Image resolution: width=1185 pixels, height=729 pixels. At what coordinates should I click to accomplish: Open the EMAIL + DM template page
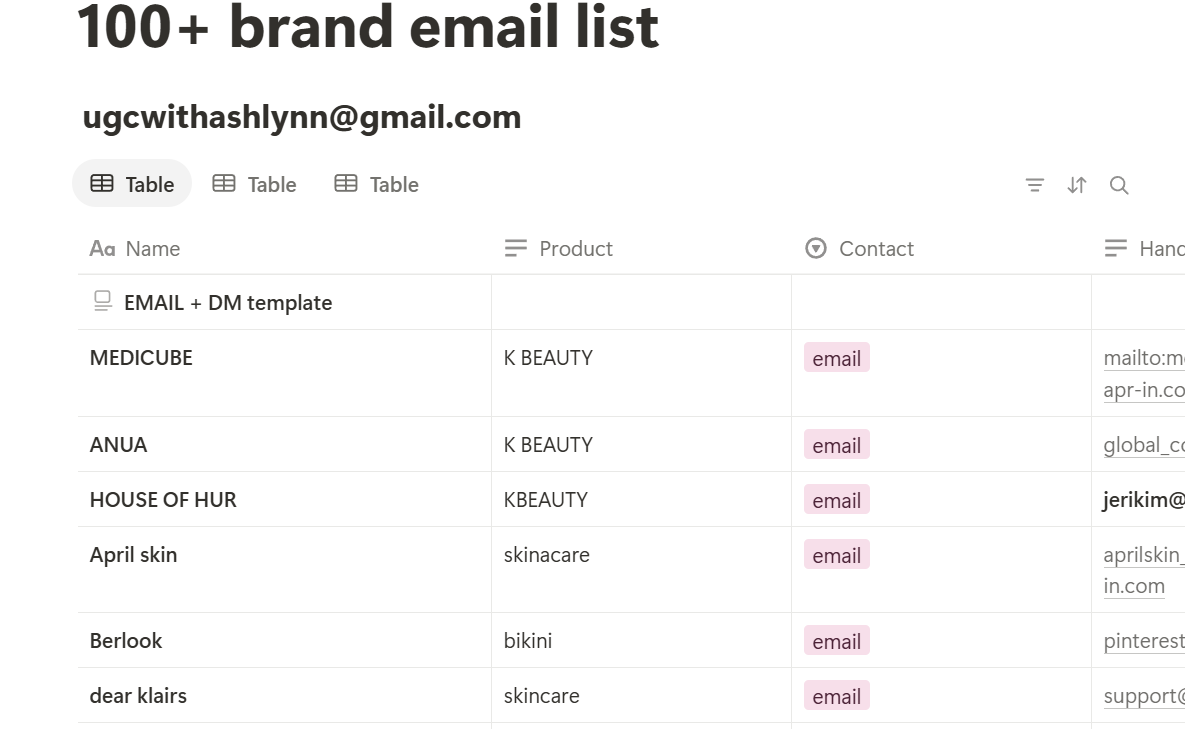pyautogui.click(x=228, y=302)
